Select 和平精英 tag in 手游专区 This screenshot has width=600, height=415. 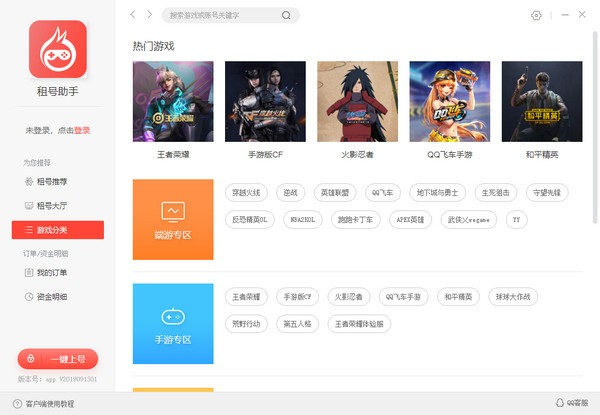[458, 297]
